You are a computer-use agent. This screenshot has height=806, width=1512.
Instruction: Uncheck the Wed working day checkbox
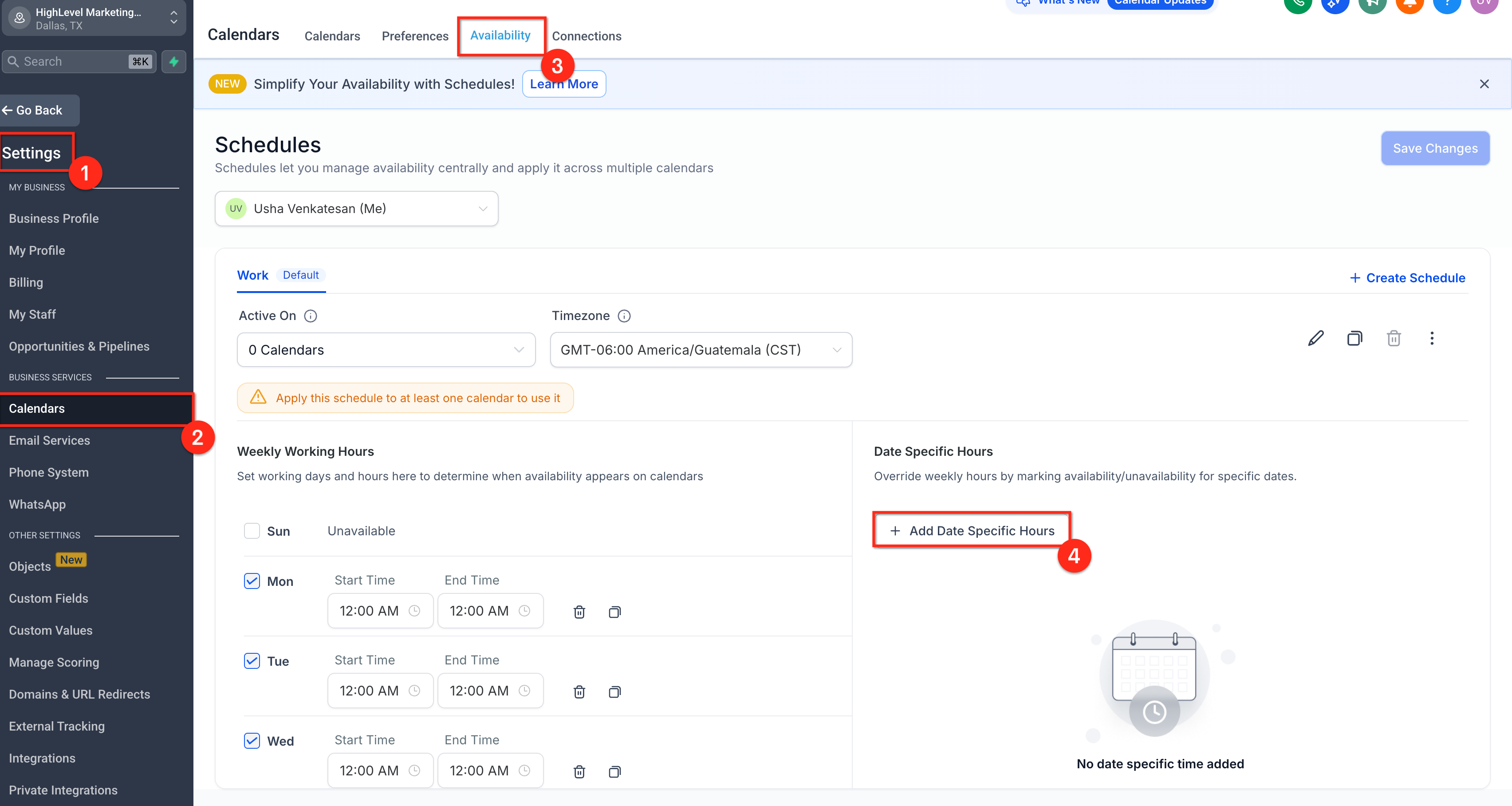(252, 741)
